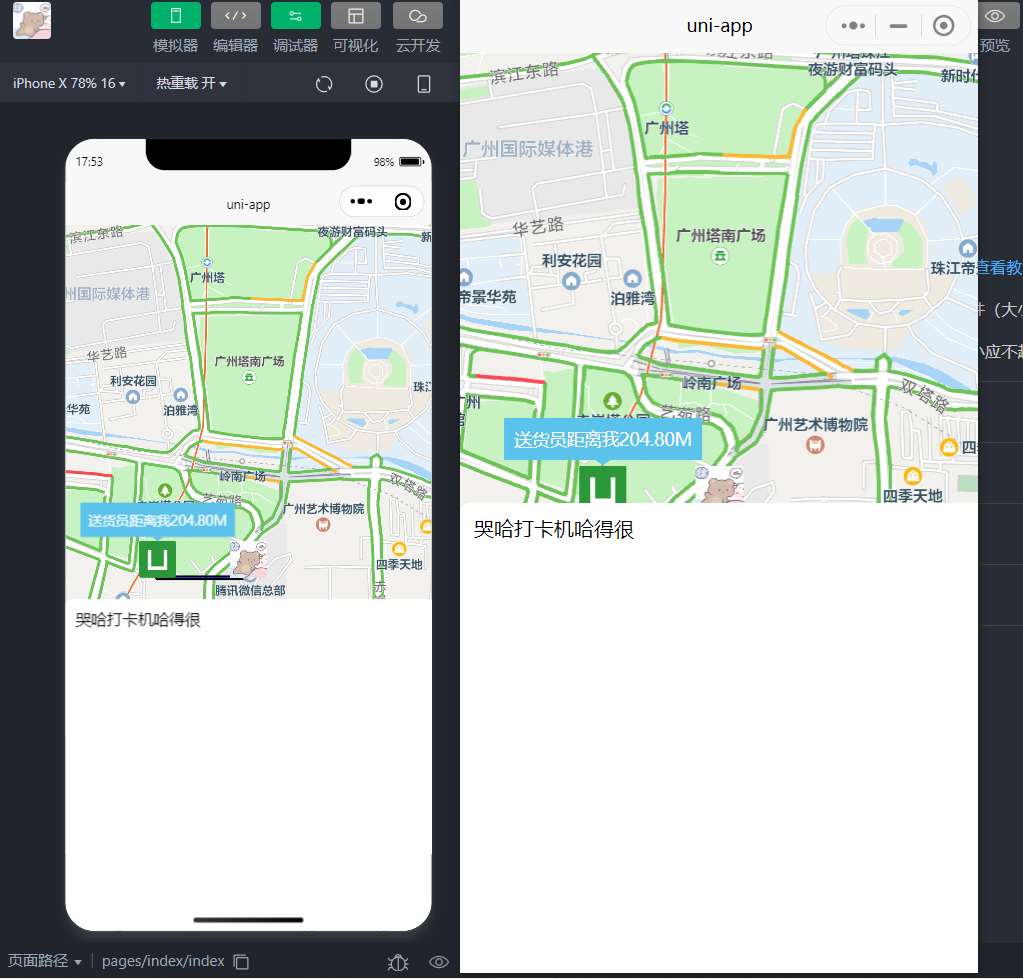Click the bear avatar marker in simulator map
1023x979 pixels.
pyautogui.click(x=249, y=559)
